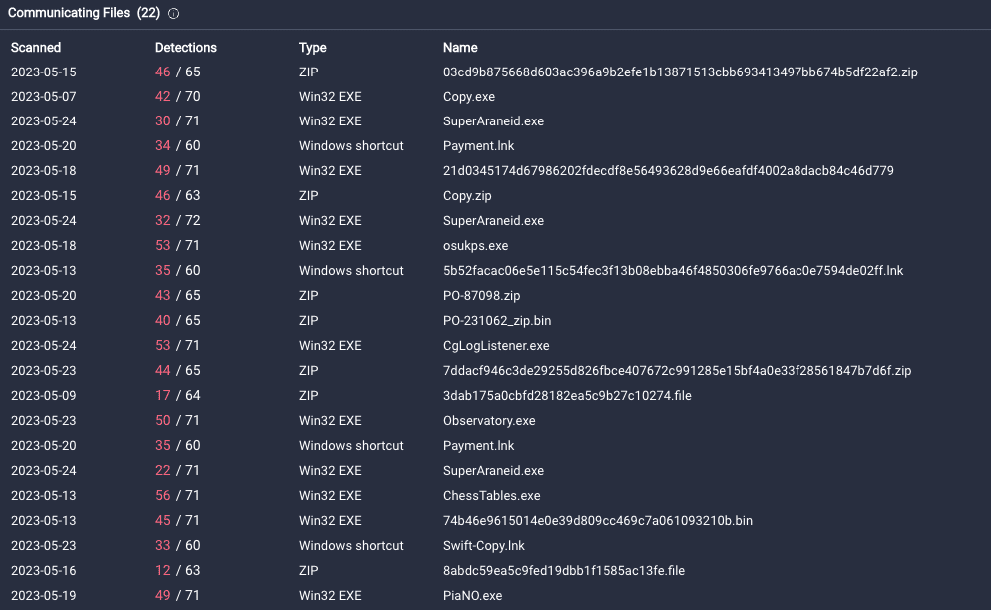Click the PiaNO.exe file name
Viewport: 991px width, 610px height.
pos(472,596)
